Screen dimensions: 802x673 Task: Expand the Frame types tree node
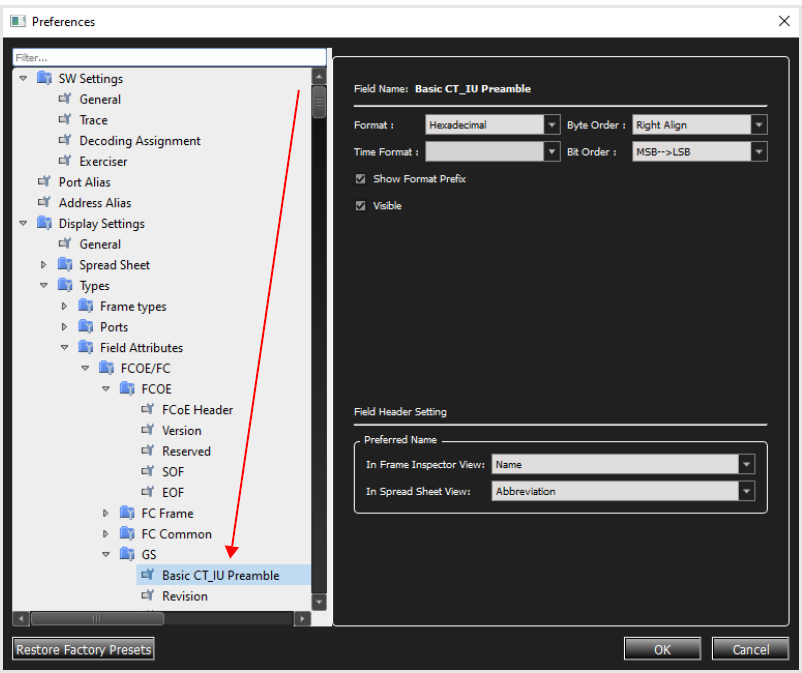tap(64, 306)
